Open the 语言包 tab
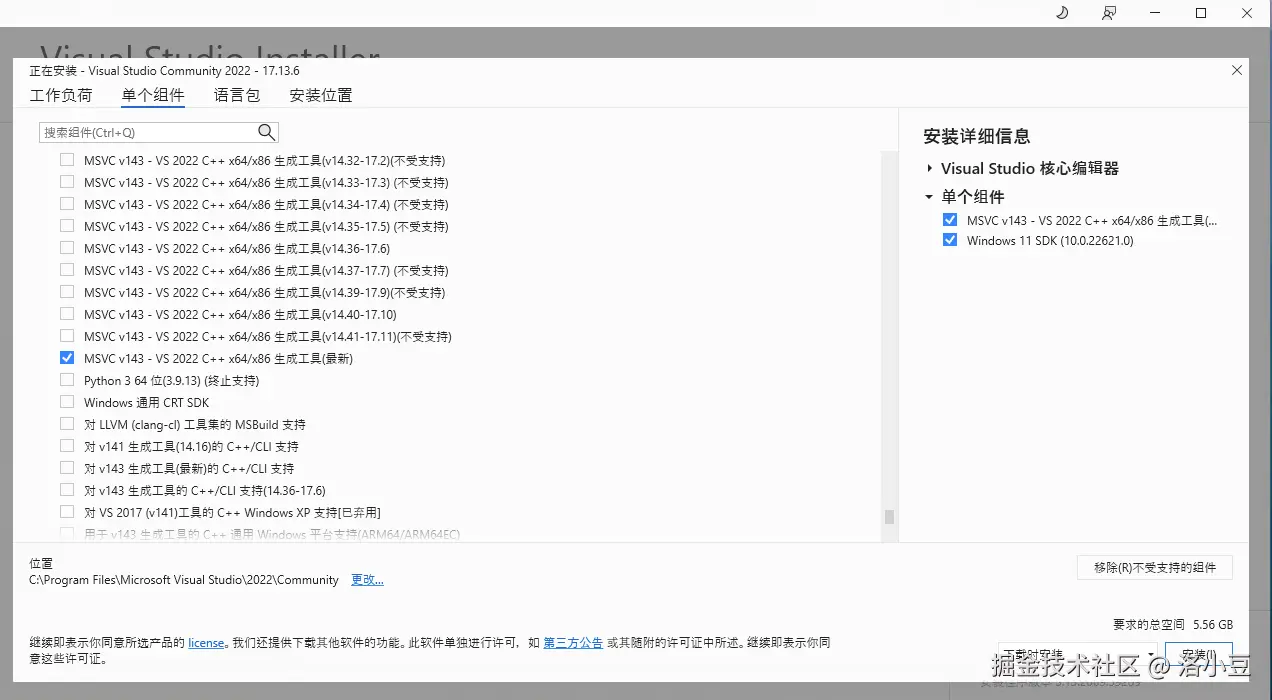The height and width of the screenshot is (700, 1272). (235, 95)
